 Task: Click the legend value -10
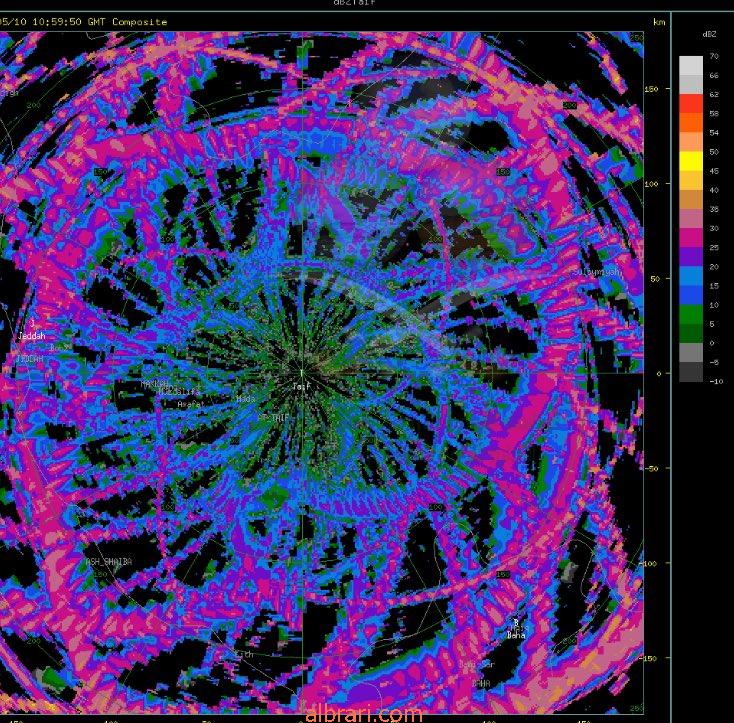(716, 381)
